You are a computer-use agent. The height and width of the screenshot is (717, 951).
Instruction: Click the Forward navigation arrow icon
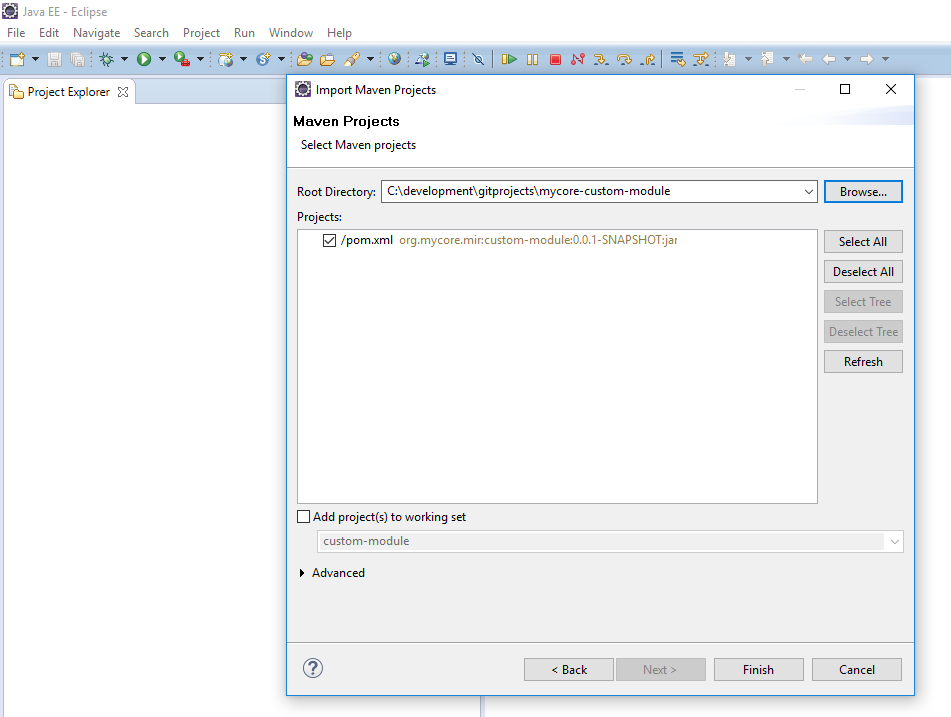(867, 59)
